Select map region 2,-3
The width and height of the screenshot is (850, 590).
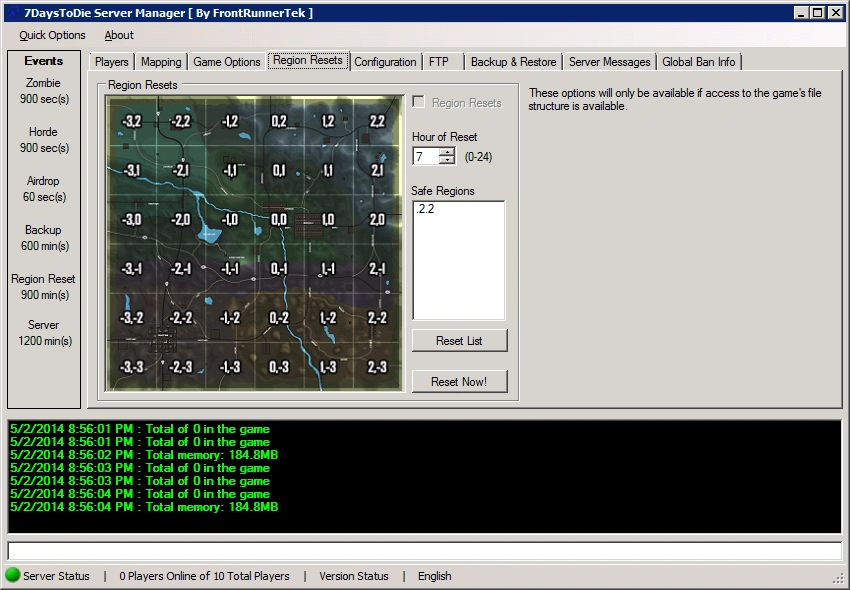[377, 367]
